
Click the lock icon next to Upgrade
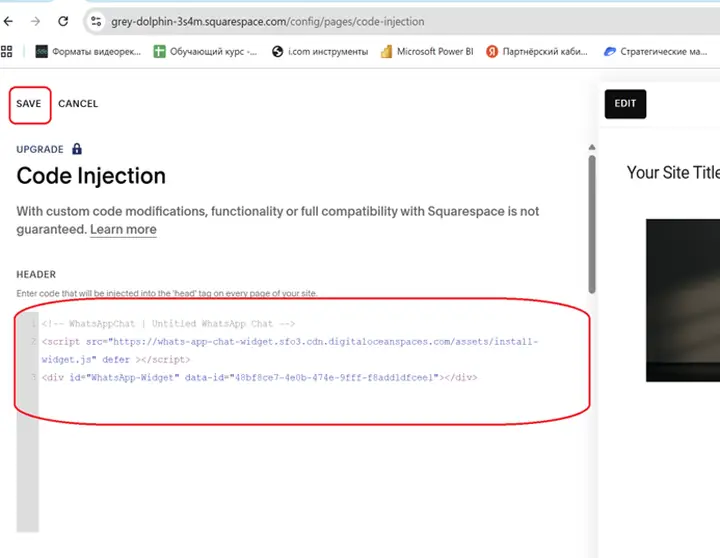pos(77,149)
